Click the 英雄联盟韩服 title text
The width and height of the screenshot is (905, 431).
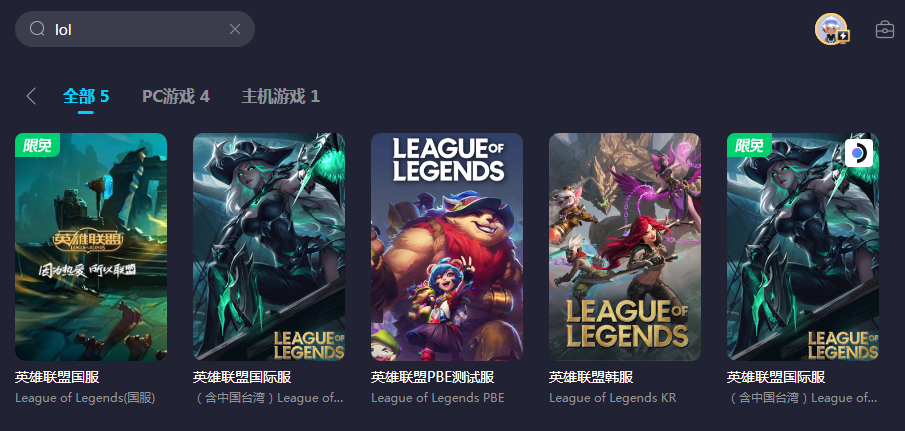(591, 377)
